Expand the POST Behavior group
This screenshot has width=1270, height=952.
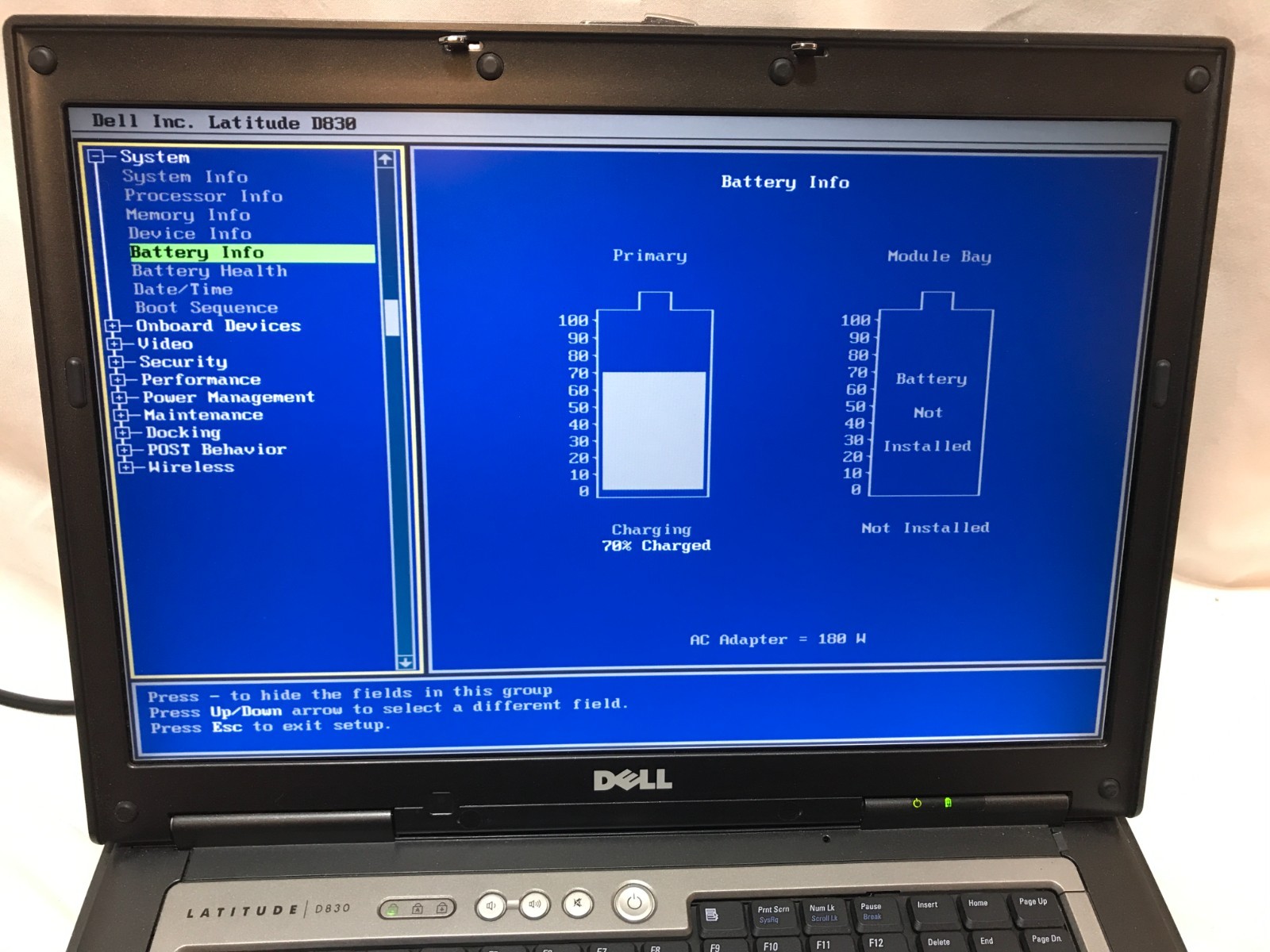coord(124,450)
